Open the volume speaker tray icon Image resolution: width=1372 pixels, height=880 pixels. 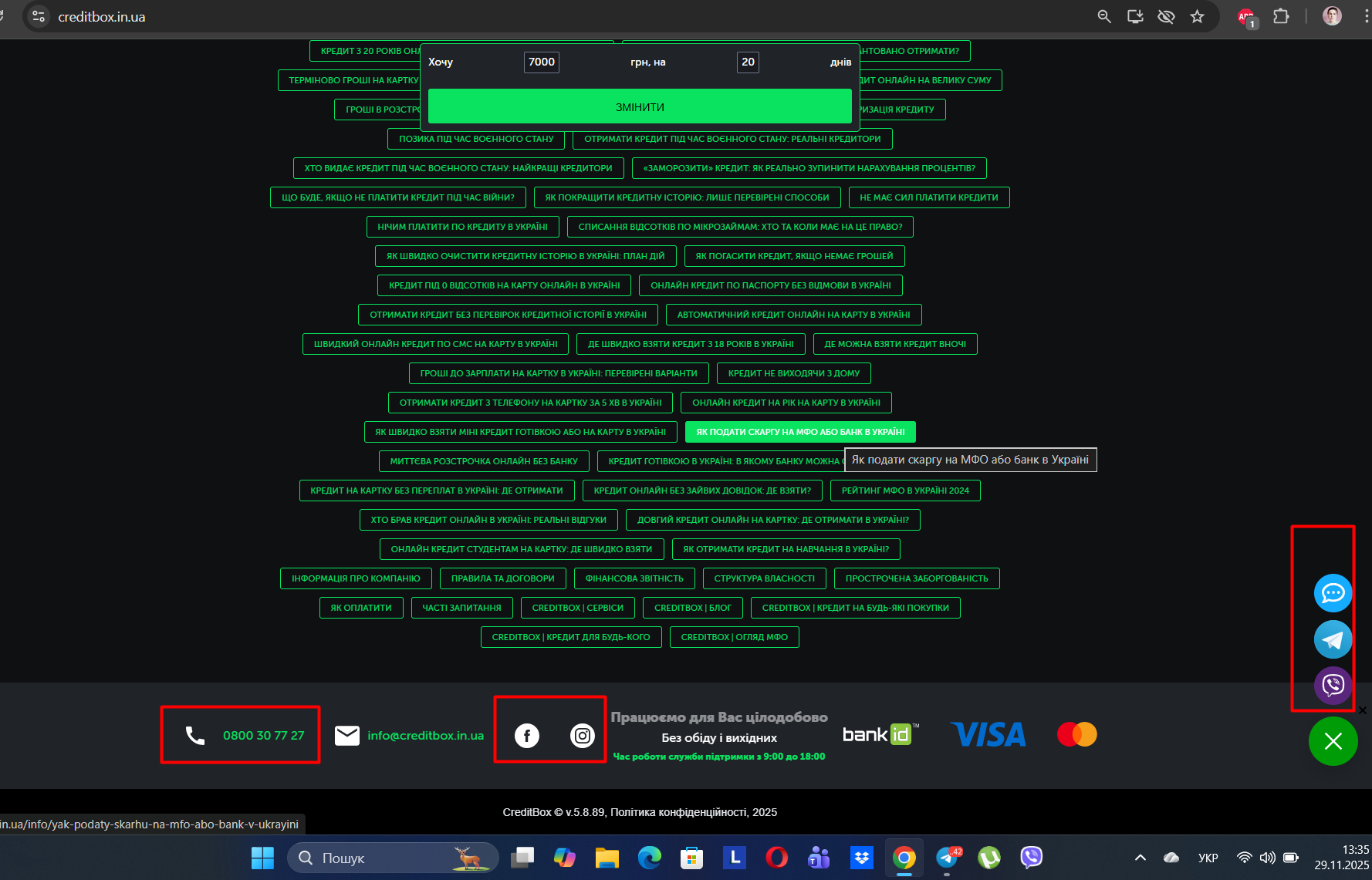pyautogui.click(x=1267, y=858)
